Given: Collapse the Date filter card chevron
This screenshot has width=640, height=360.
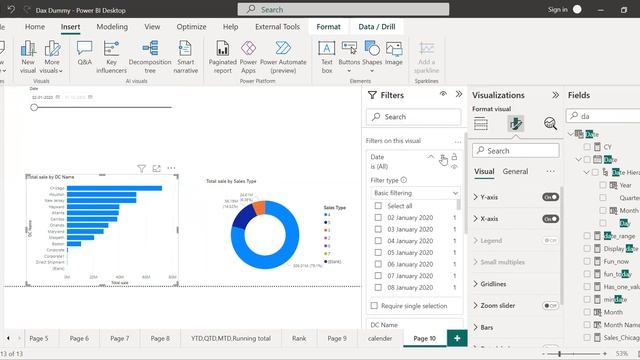Looking at the screenshot, I should point(431,157).
